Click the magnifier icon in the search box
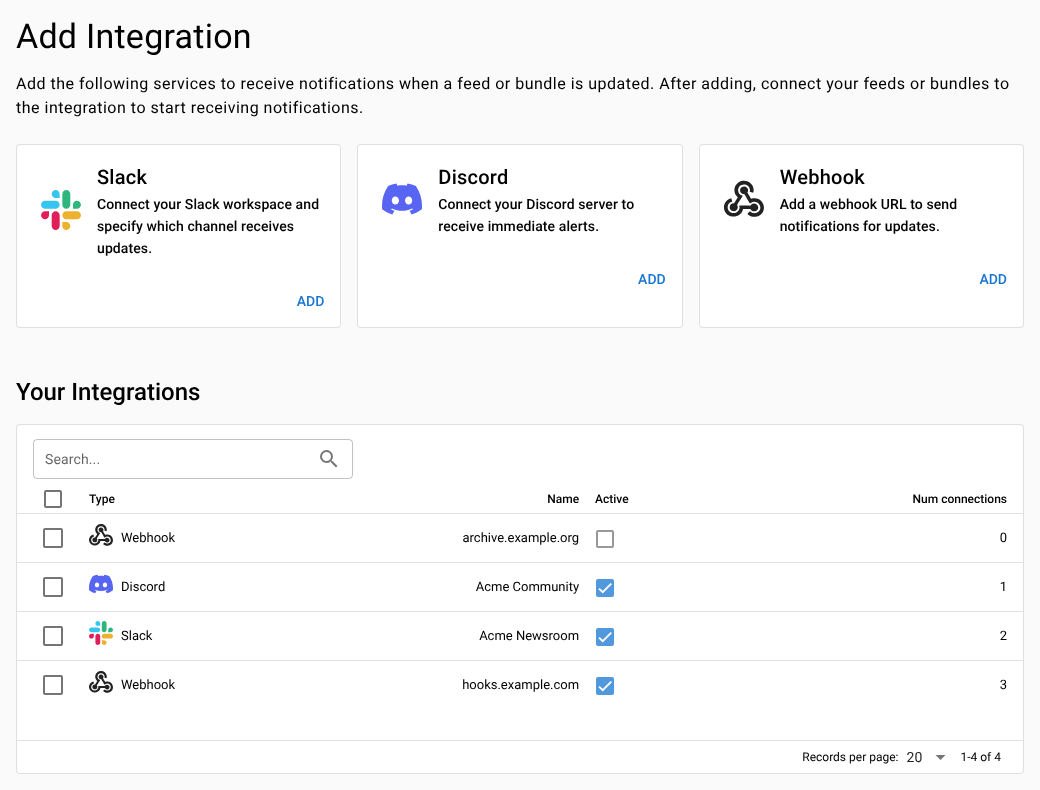Screen dimensions: 1040x790 pos(328,458)
